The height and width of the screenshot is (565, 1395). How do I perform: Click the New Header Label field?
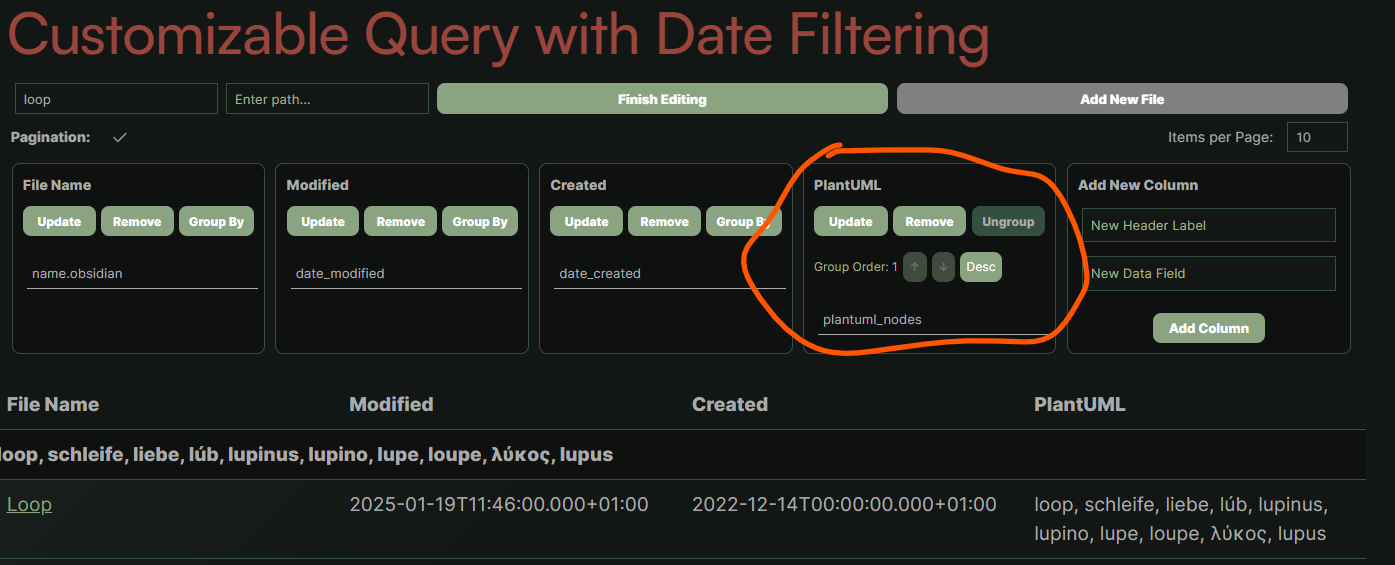(1208, 226)
